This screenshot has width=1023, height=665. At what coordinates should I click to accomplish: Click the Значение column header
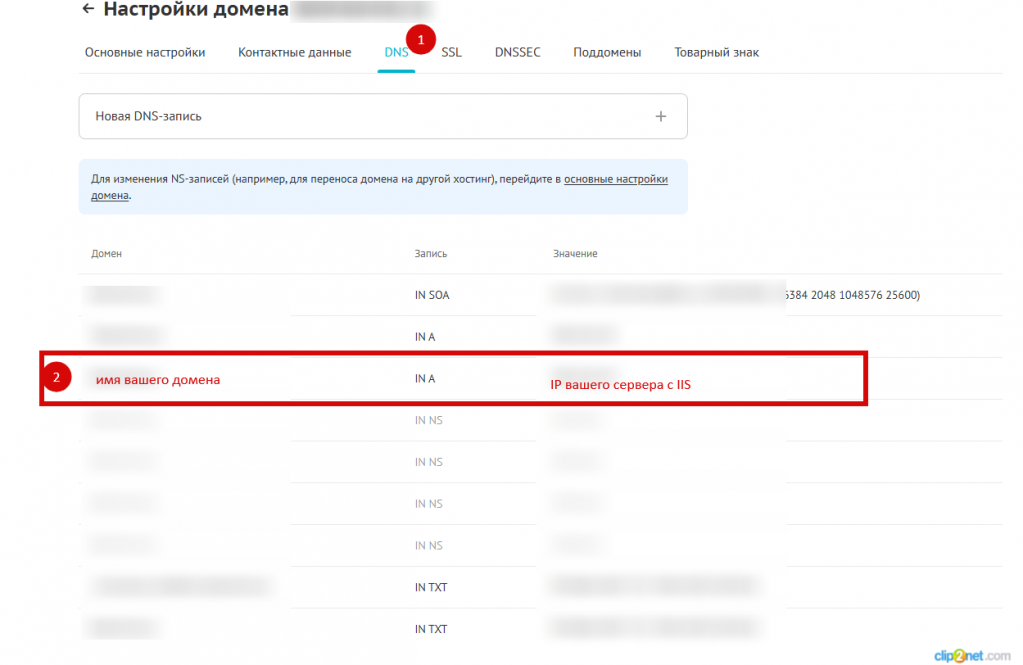pyautogui.click(x=575, y=253)
